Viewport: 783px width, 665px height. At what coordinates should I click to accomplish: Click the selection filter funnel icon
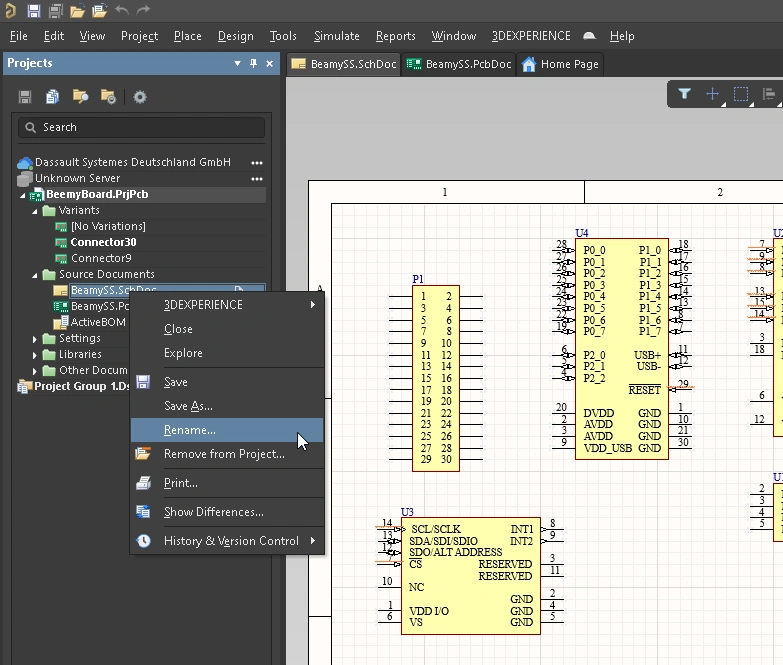coord(685,94)
